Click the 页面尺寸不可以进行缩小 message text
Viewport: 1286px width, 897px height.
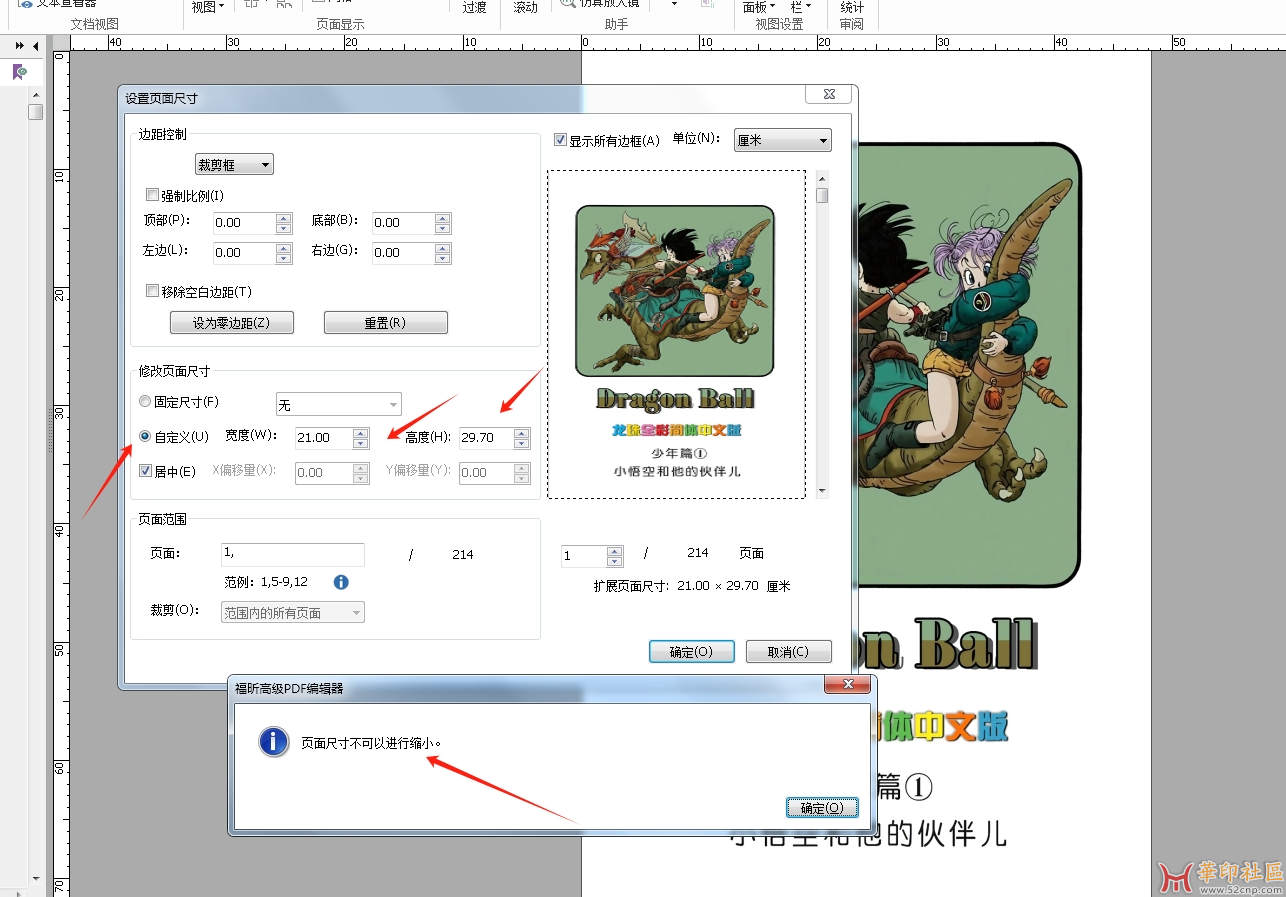pyautogui.click(x=371, y=743)
